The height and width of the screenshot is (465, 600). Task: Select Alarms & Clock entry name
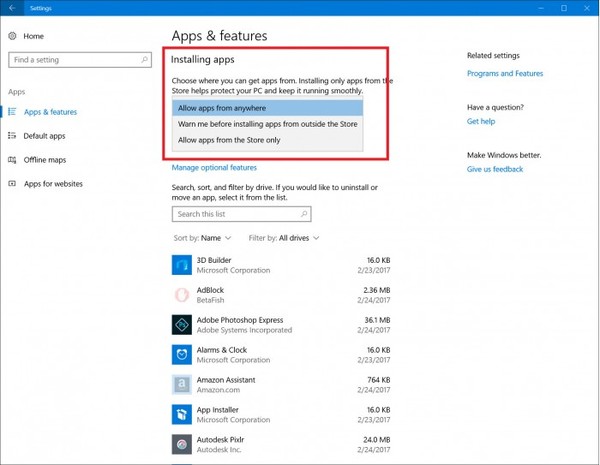pyautogui.click(x=222, y=350)
